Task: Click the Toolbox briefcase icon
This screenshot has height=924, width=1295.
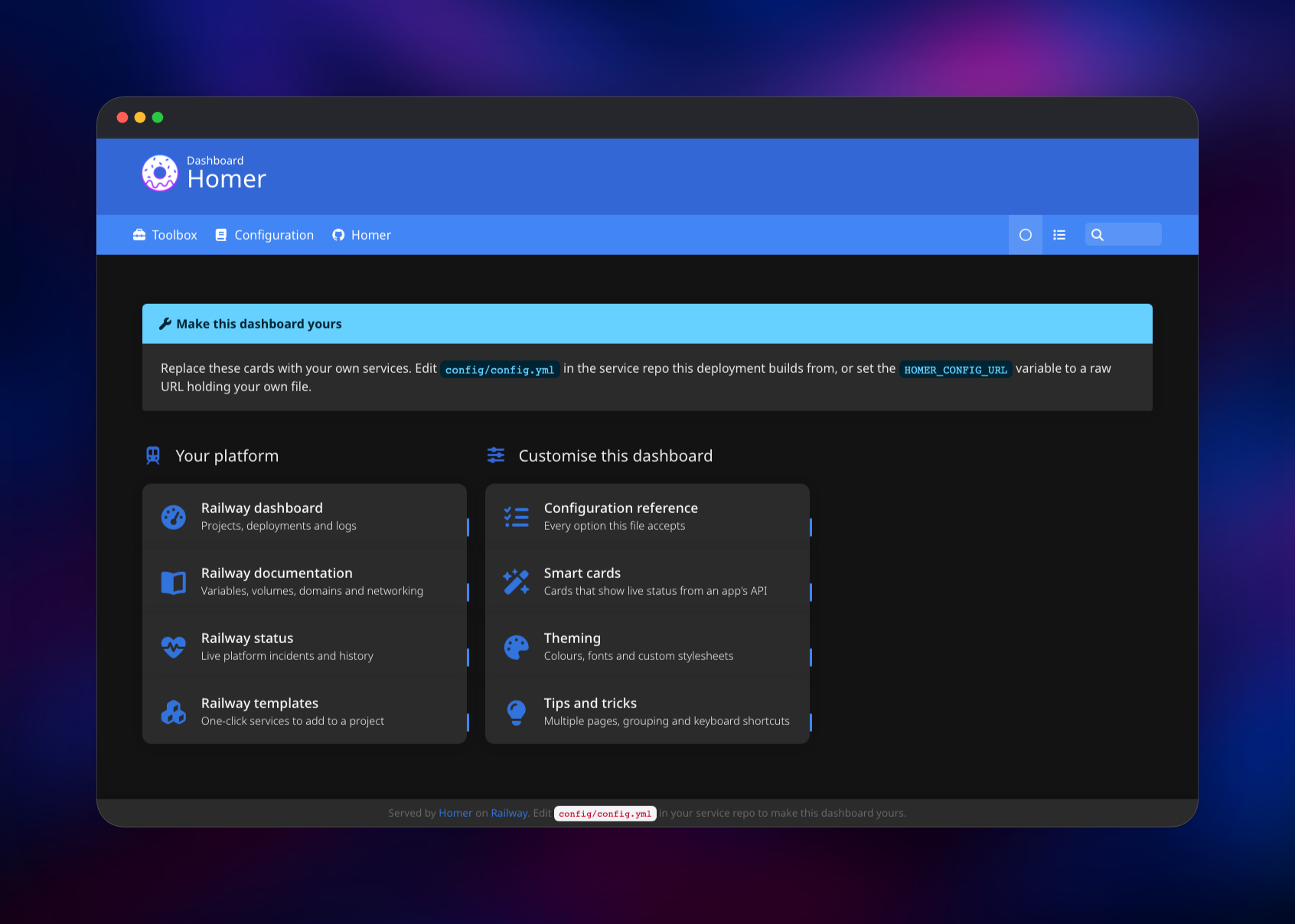Action: (x=139, y=235)
